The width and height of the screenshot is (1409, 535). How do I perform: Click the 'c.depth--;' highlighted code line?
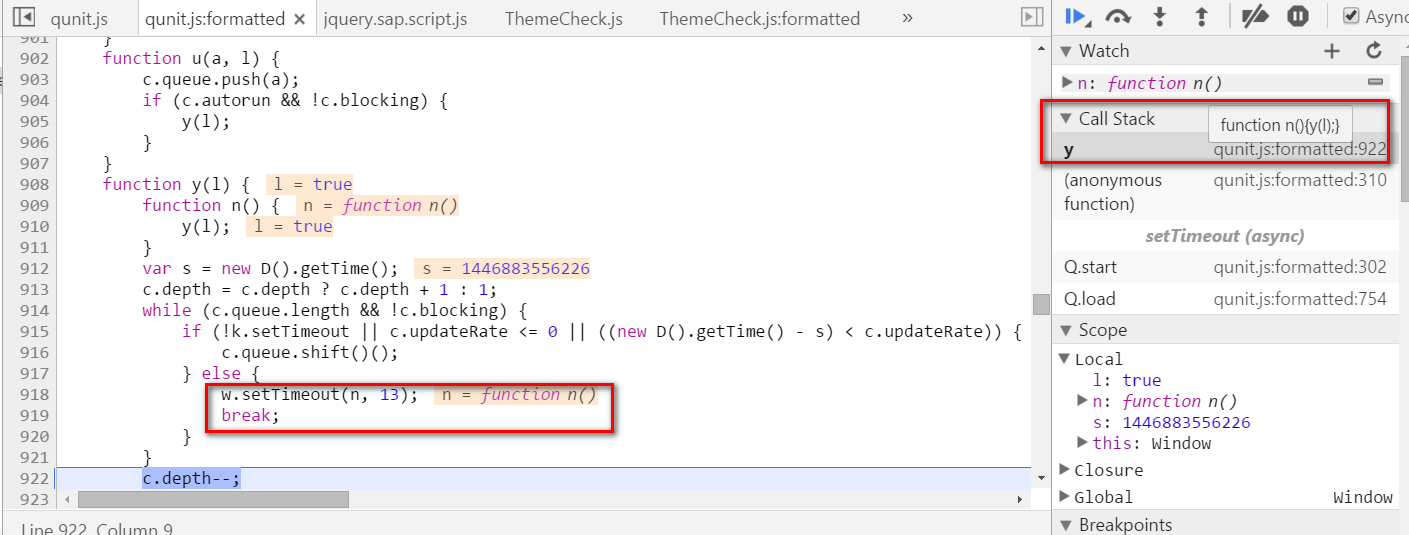(x=191, y=479)
